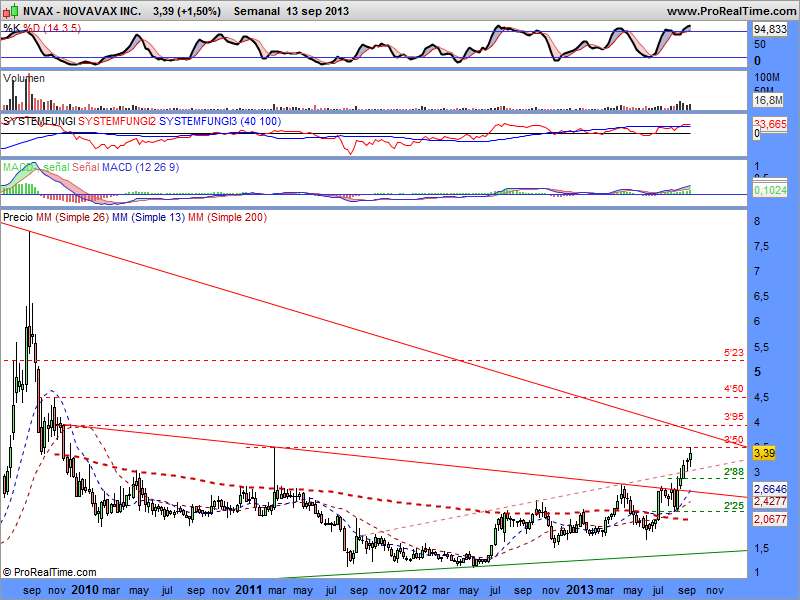Select the 4'50 resistance level label

(734, 389)
